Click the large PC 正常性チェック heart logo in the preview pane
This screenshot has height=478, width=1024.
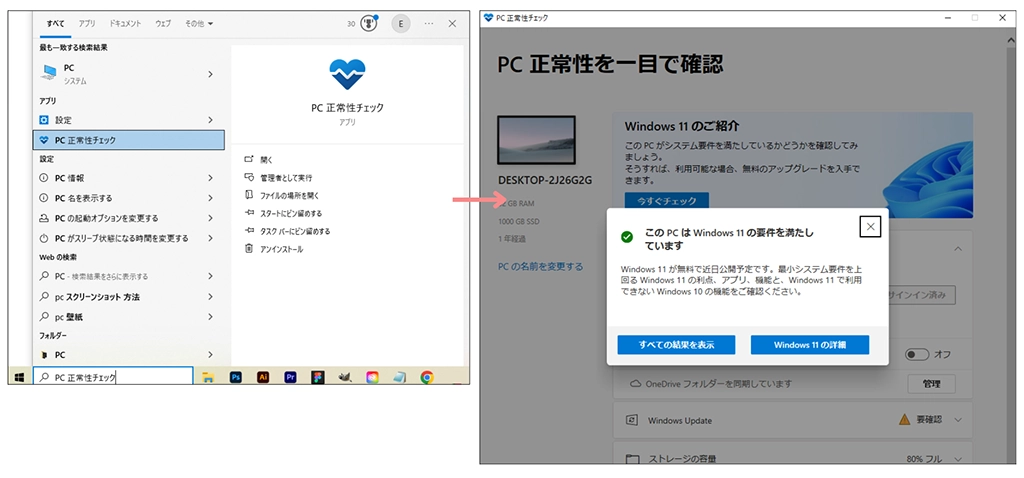tap(347, 74)
